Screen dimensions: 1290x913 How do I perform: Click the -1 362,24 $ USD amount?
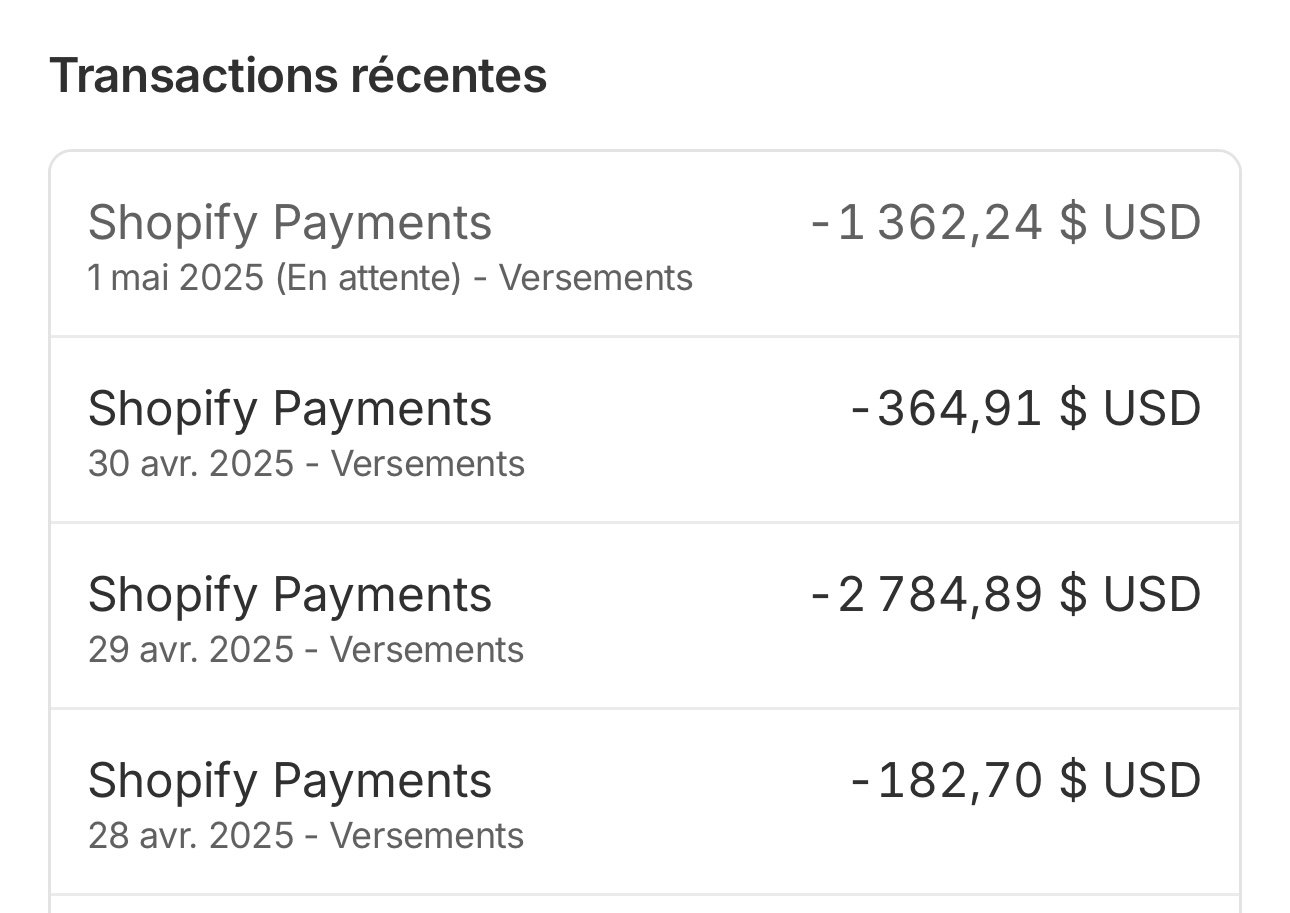[1005, 222]
